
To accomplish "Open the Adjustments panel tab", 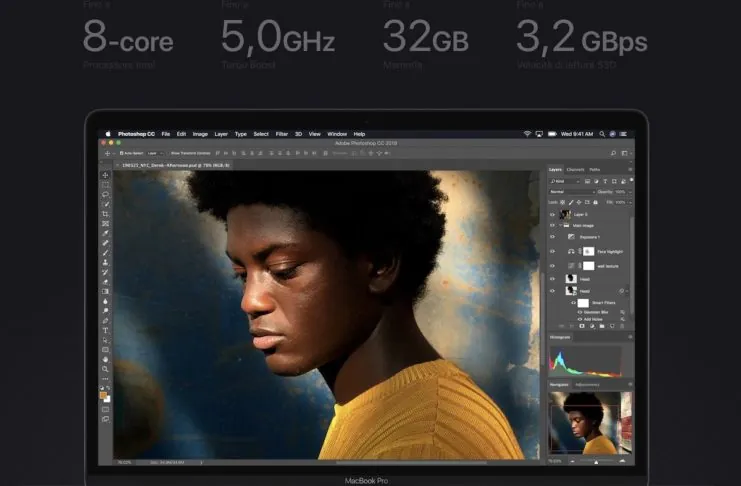I will (587, 384).
